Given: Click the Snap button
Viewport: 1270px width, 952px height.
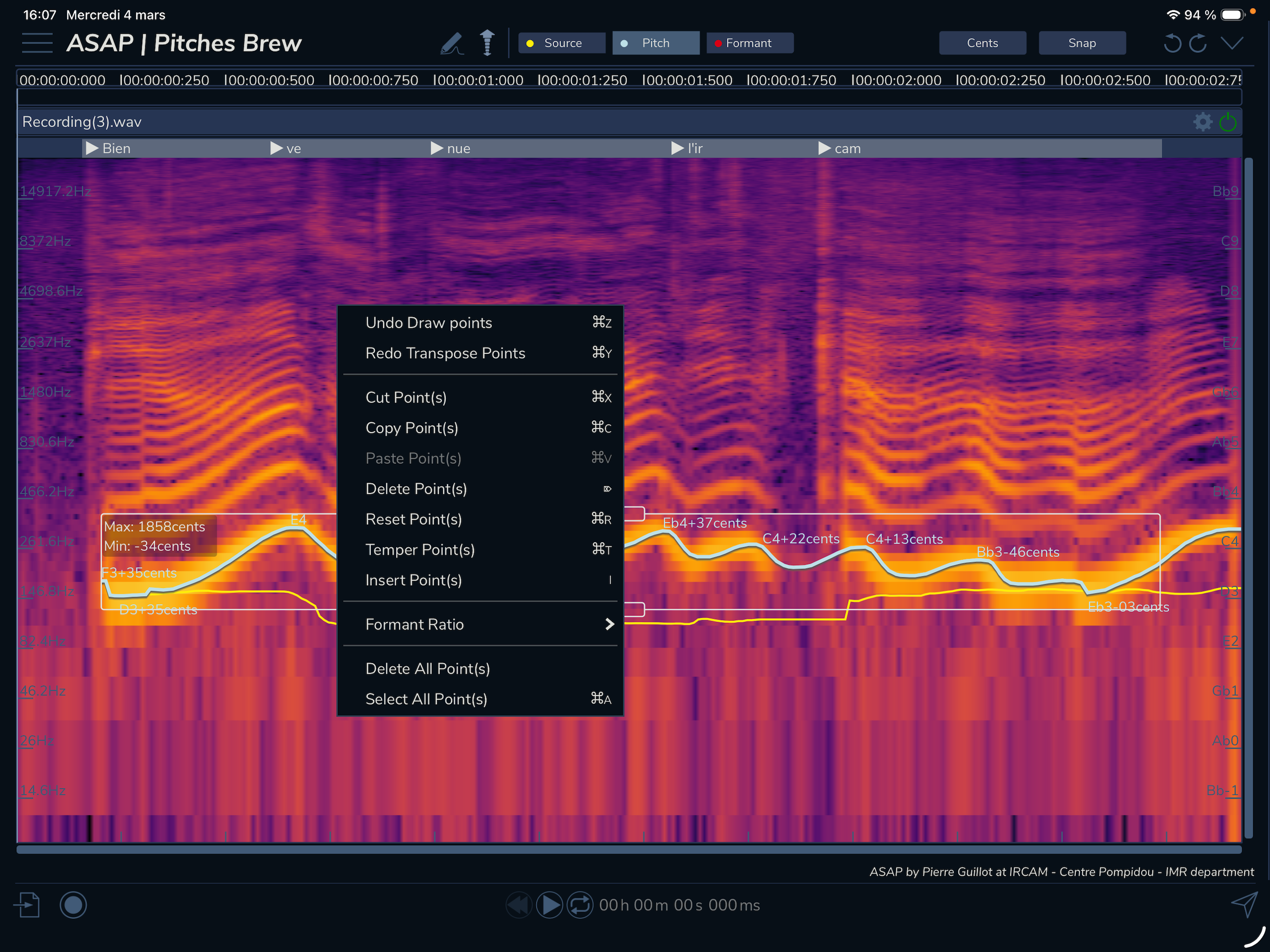Looking at the screenshot, I should tap(1082, 43).
